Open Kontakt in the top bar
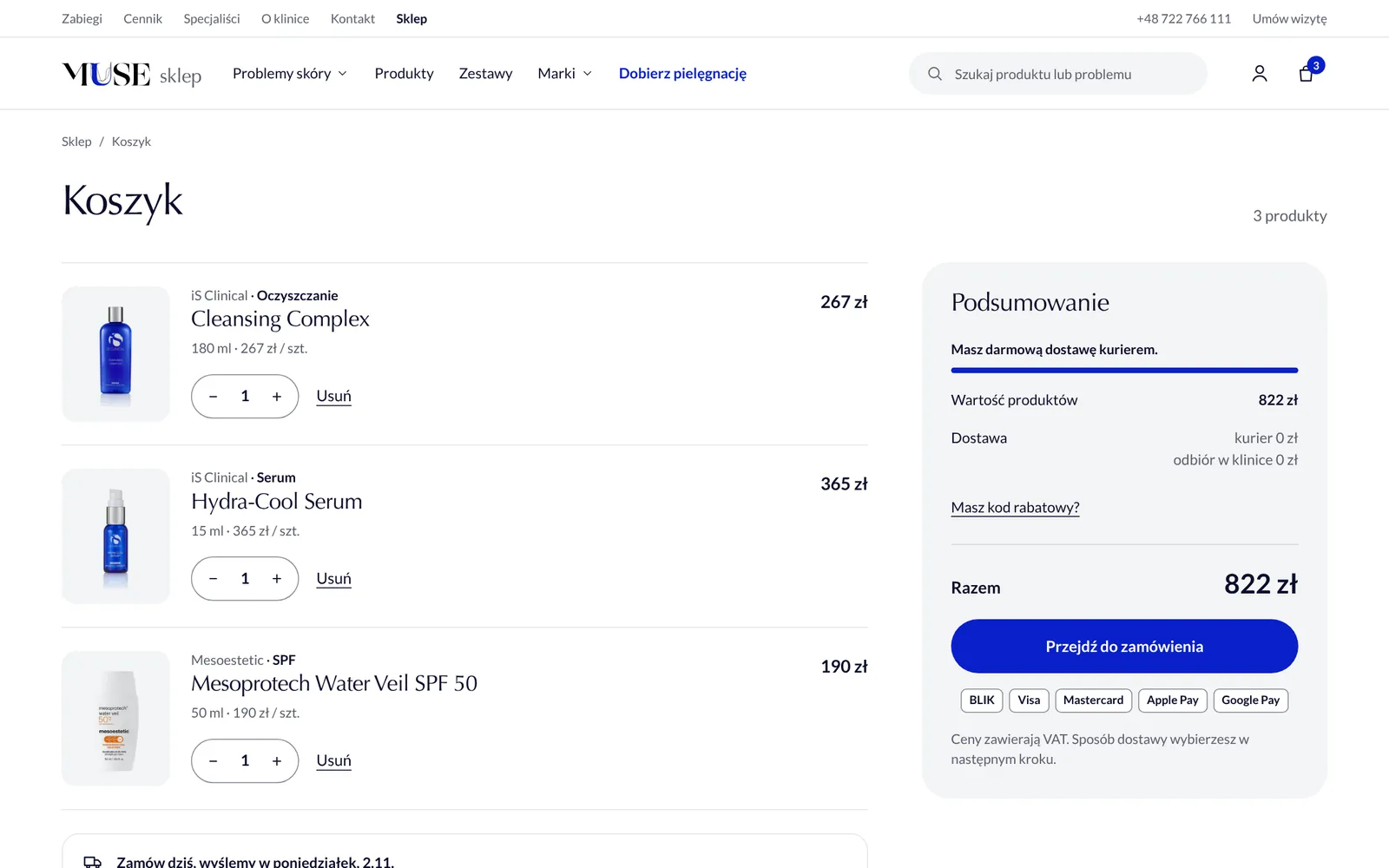 click(352, 18)
